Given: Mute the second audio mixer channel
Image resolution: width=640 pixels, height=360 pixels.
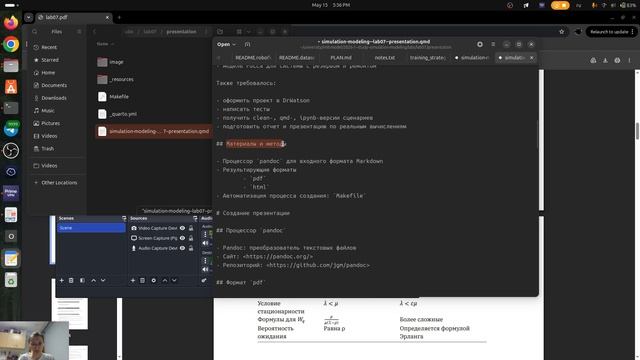Looking at the screenshot, I should [x=205, y=269].
